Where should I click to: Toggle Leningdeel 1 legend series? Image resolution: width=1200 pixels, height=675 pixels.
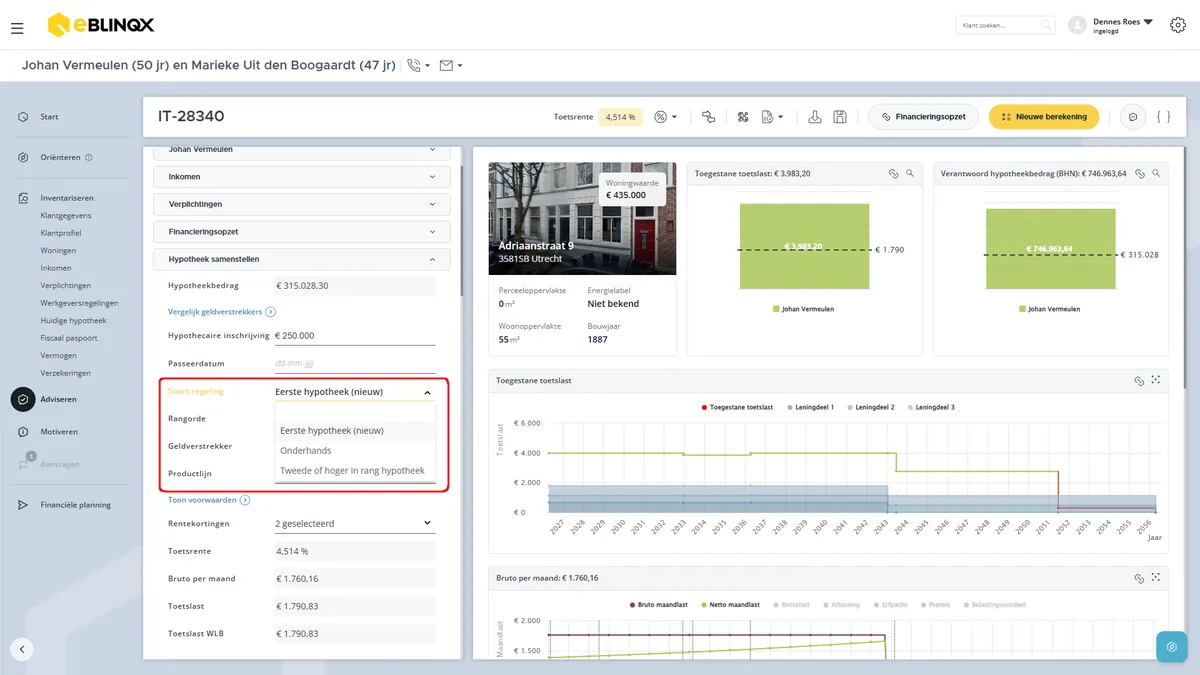click(811, 407)
